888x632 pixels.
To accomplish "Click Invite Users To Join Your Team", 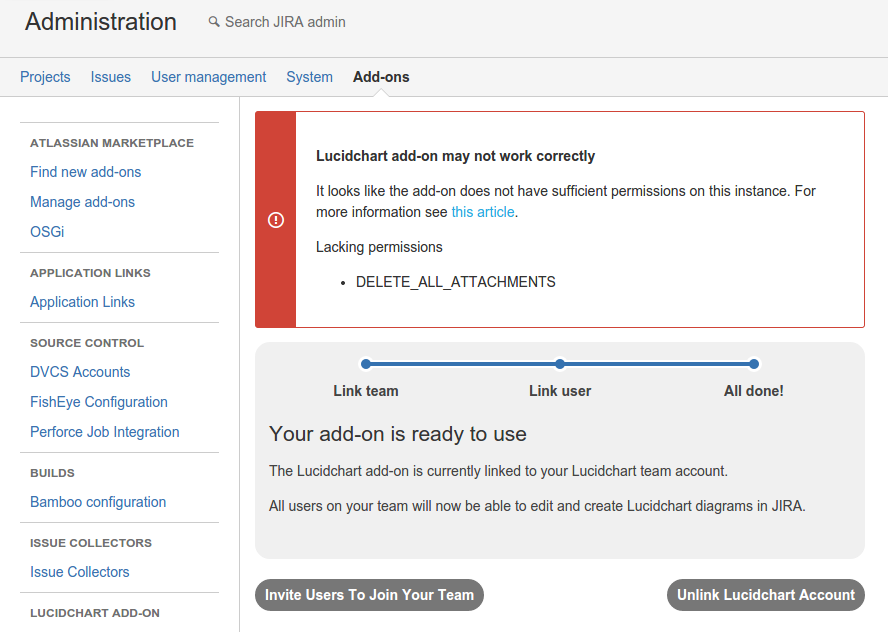I will pyautogui.click(x=369, y=595).
